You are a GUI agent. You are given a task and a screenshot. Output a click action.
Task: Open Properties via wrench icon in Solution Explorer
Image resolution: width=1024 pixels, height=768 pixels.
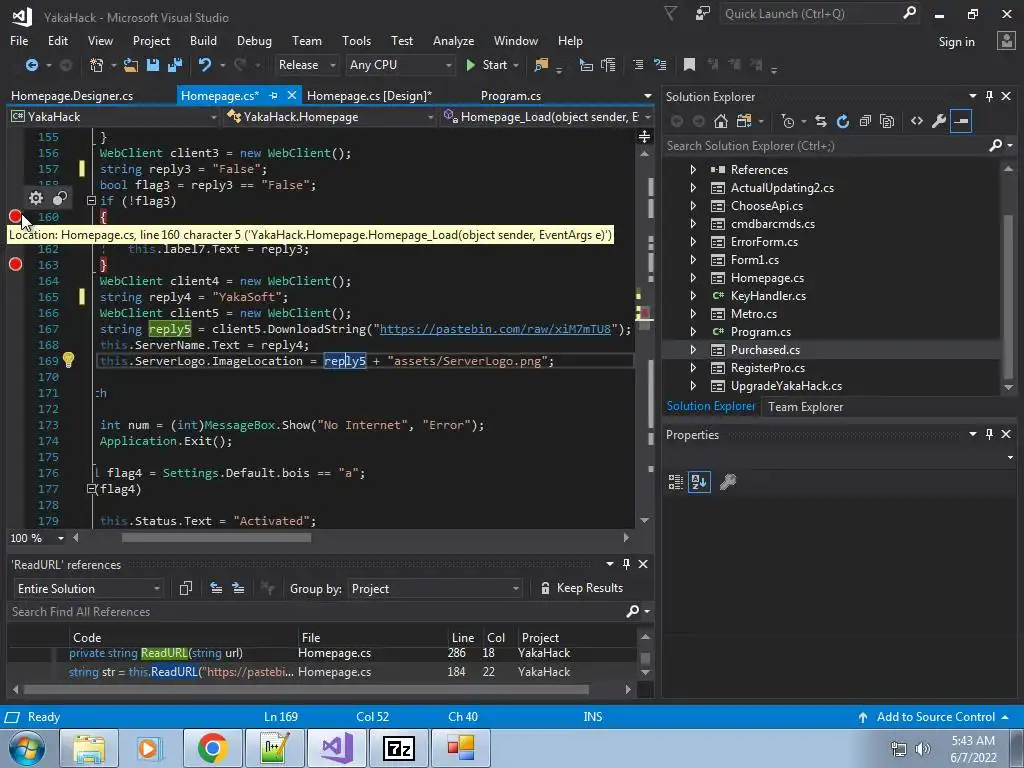[938, 121]
